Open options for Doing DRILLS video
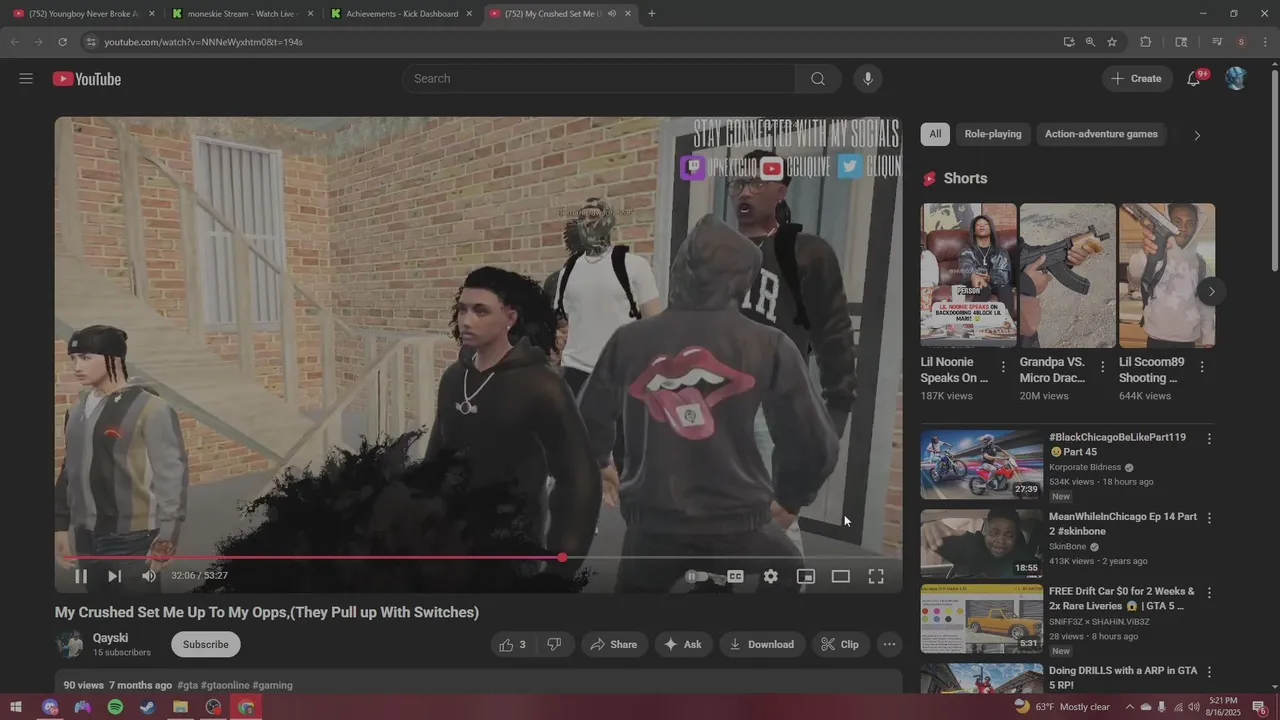The width and height of the screenshot is (1280, 720). (x=1209, y=672)
